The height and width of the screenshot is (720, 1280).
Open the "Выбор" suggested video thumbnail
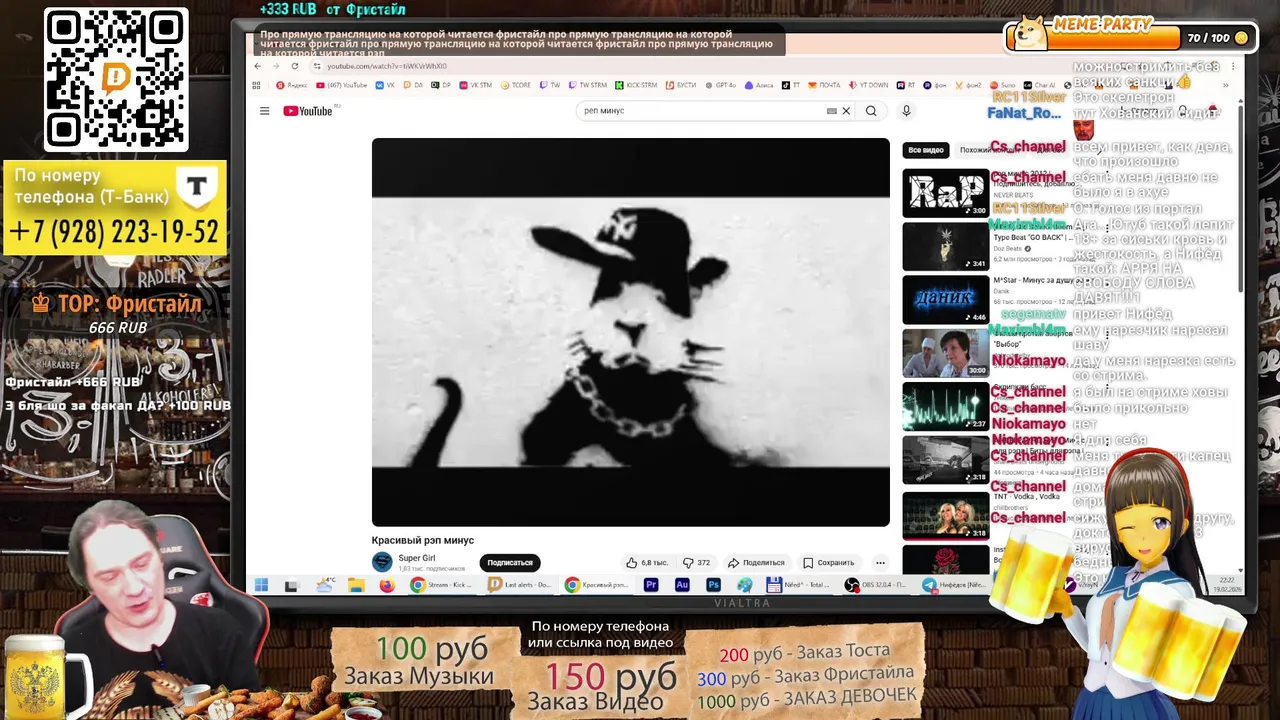pos(945,353)
